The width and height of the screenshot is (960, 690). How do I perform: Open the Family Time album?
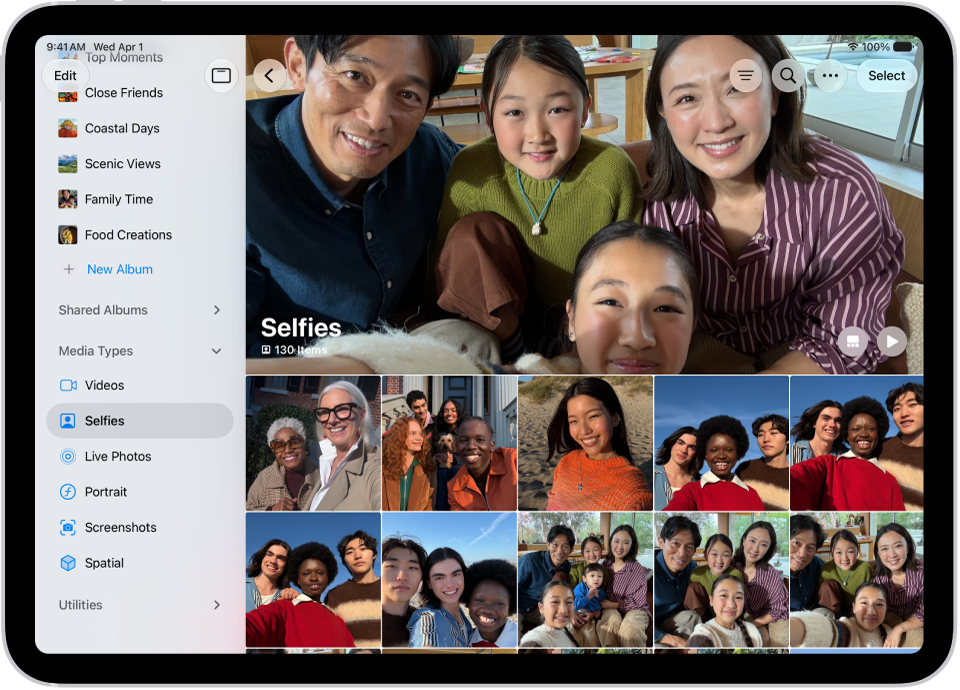point(140,199)
